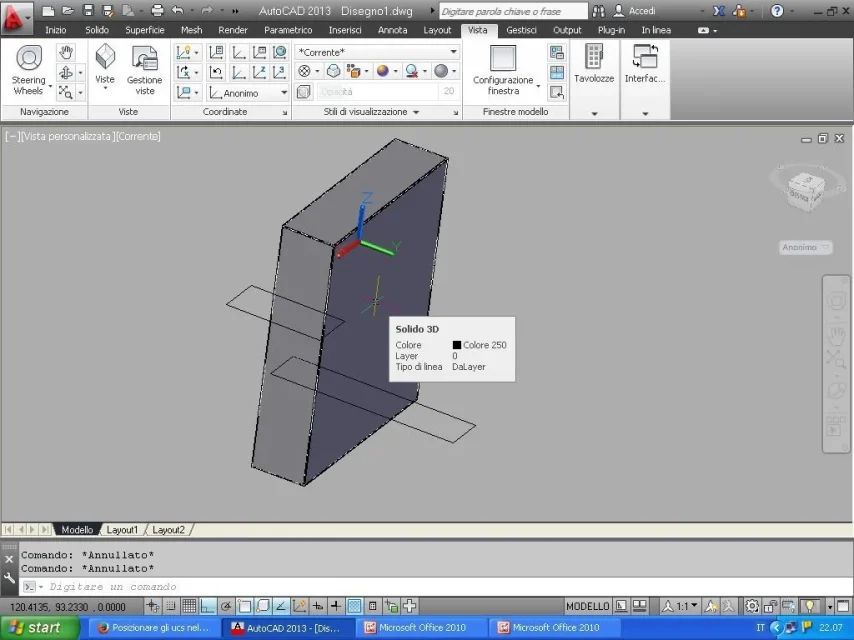The height and width of the screenshot is (640, 854).
Task: Click the command line input field
Action: (436, 587)
